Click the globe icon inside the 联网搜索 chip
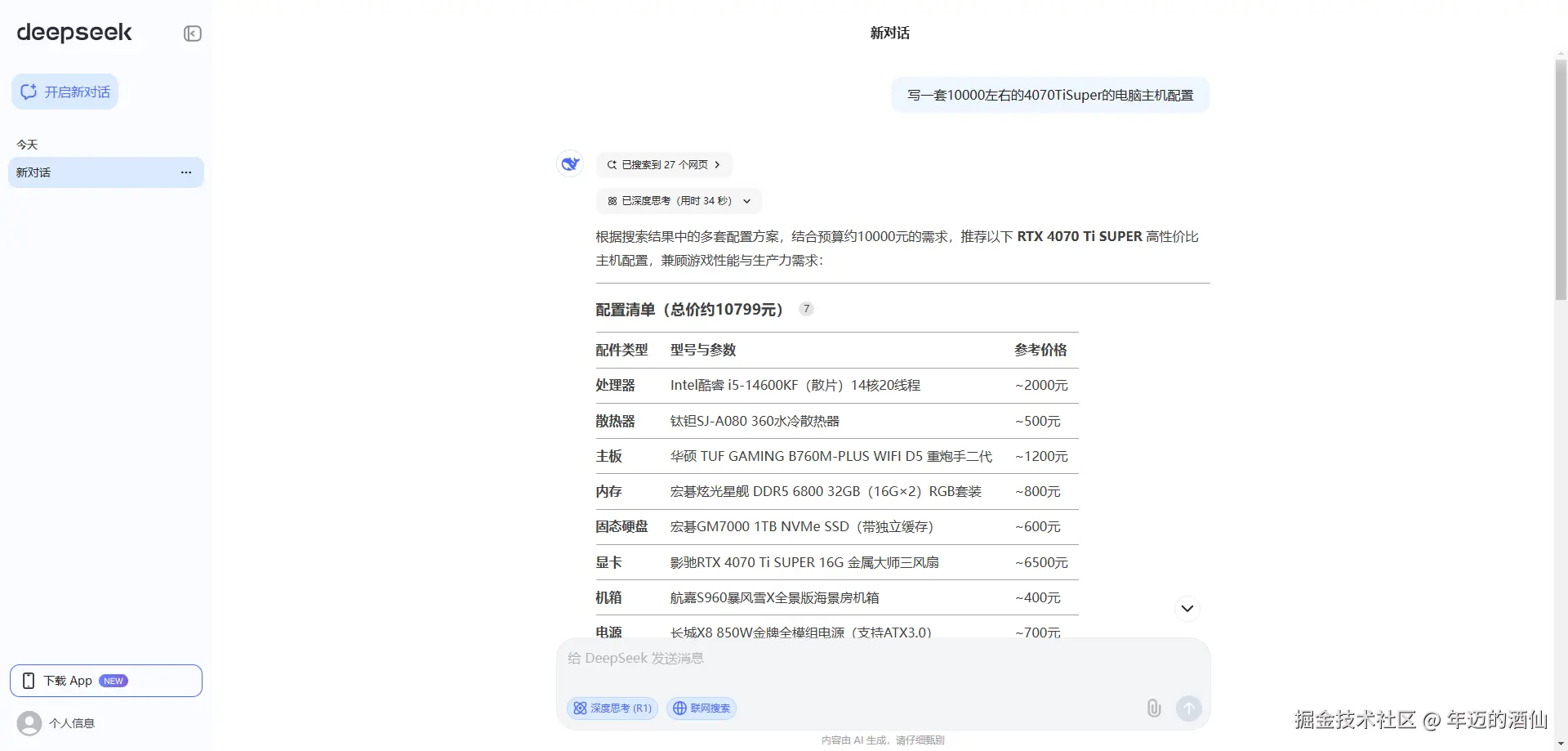 pyautogui.click(x=679, y=709)
